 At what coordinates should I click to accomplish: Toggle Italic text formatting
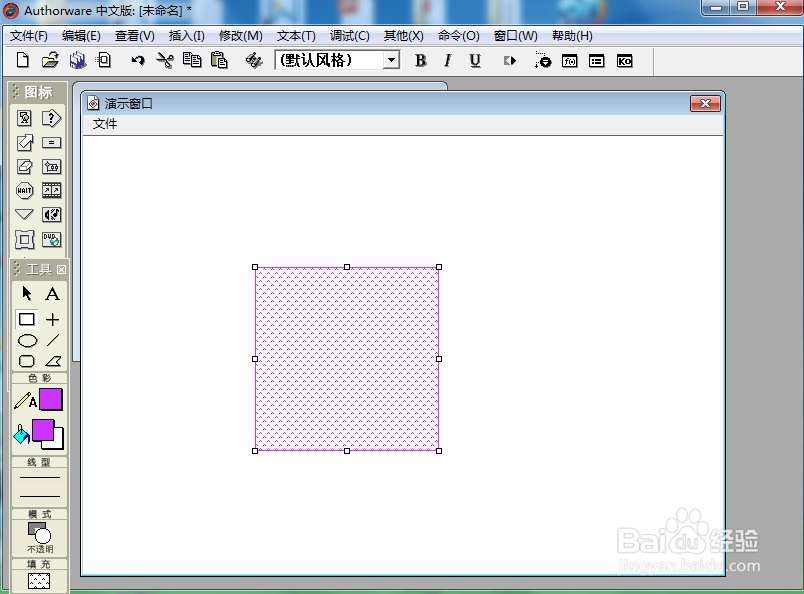tap(448, 61)
